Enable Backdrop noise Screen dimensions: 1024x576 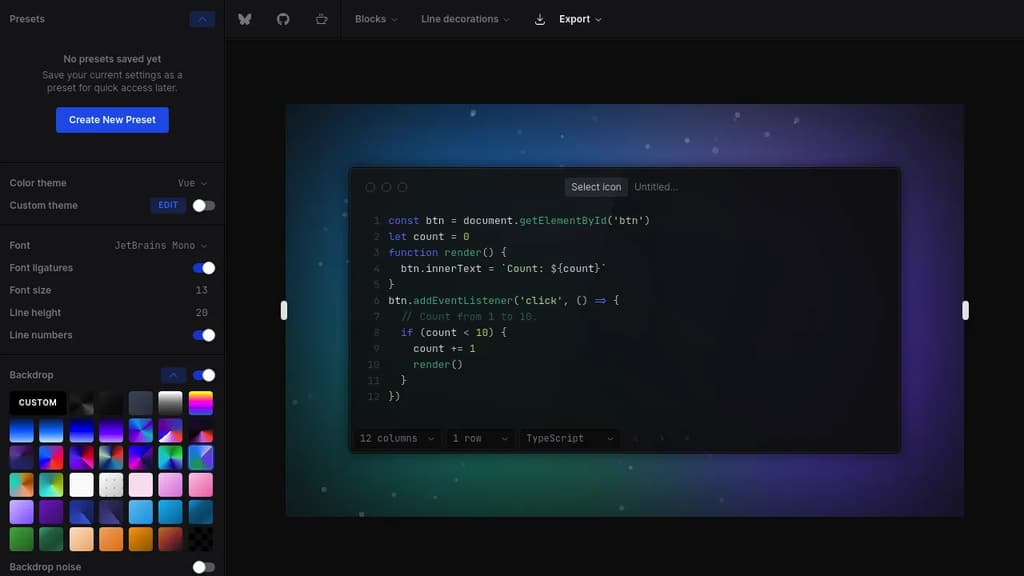tap(203, 566)
